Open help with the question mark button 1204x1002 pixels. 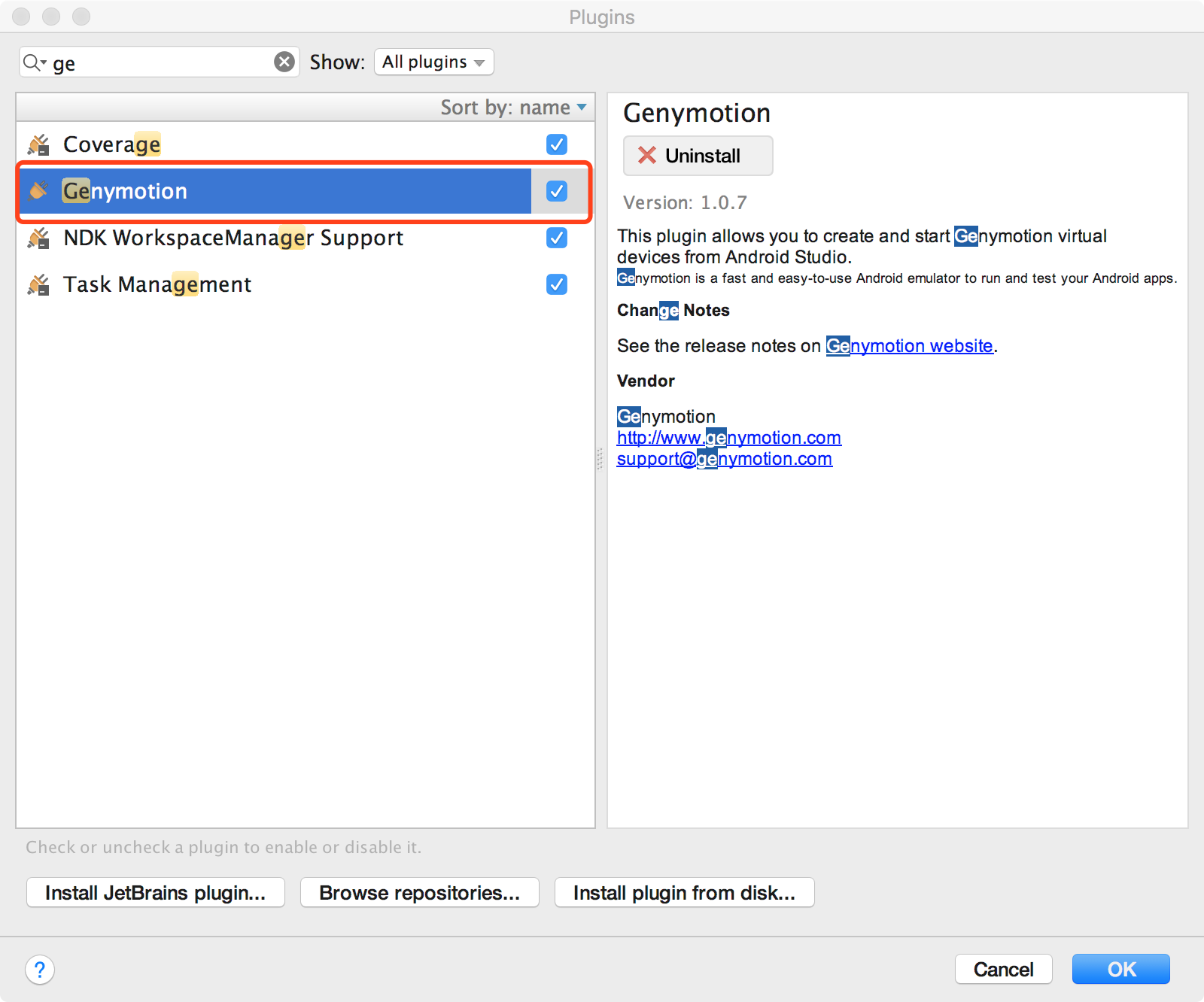(x=40, y=970)
